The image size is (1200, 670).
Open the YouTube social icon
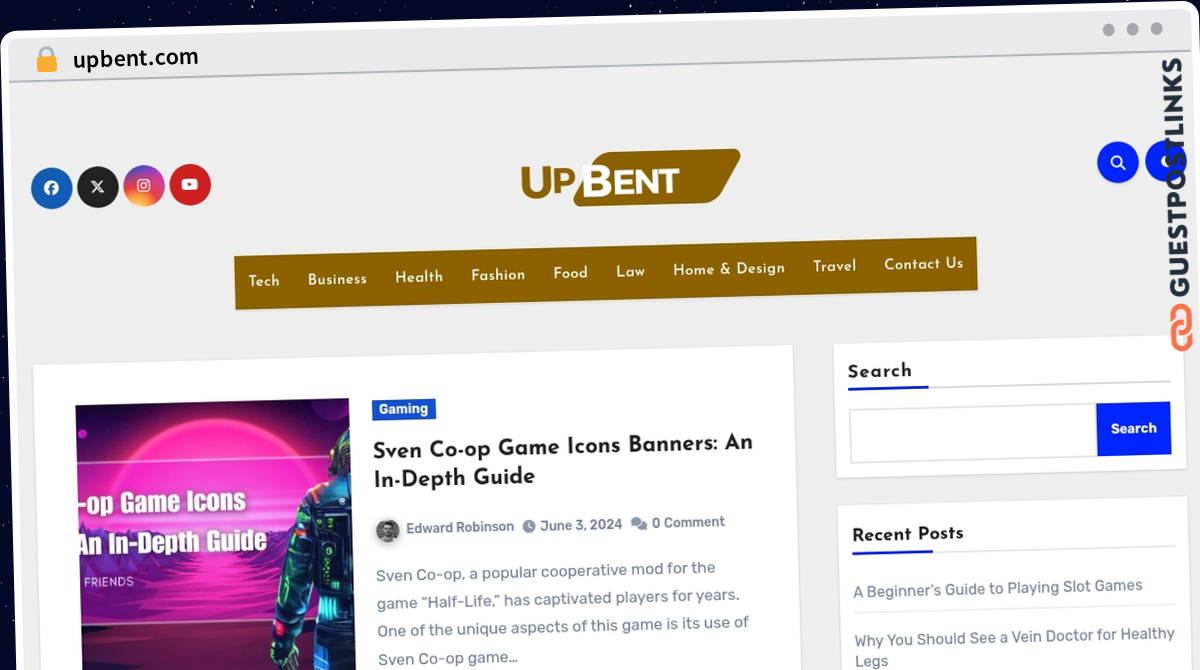(190, 185)
